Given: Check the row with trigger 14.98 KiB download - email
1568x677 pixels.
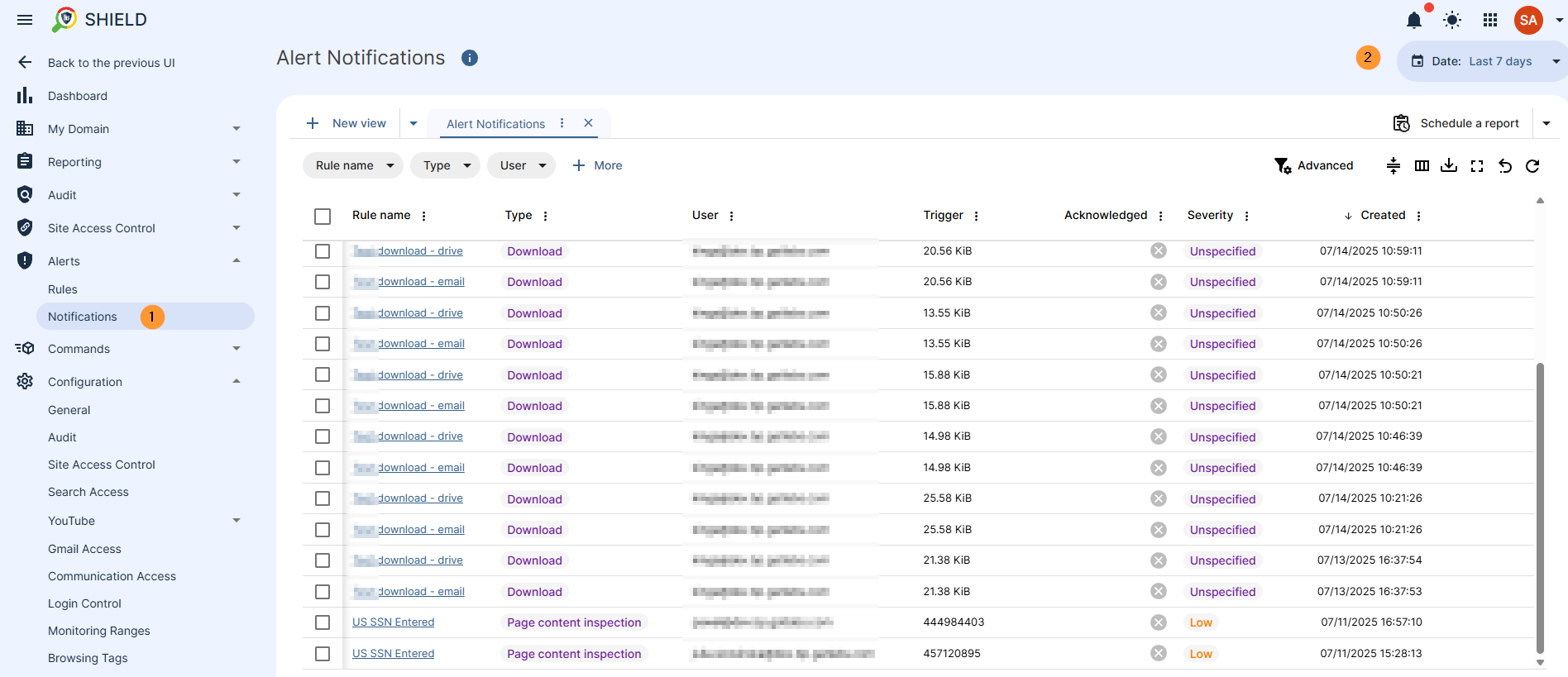Looking at the screenshot, I should pos(323,468).
